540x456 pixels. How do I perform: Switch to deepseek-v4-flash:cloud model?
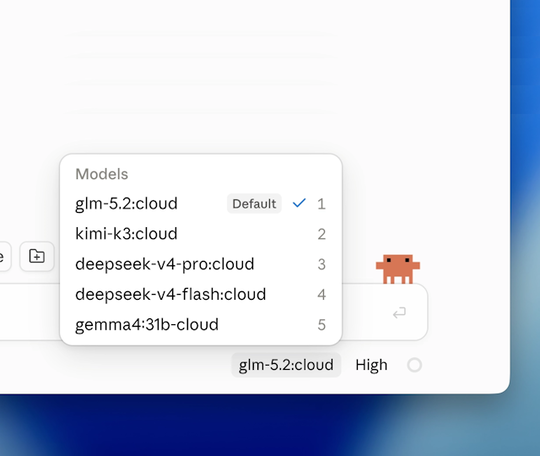tap(201, 294)
